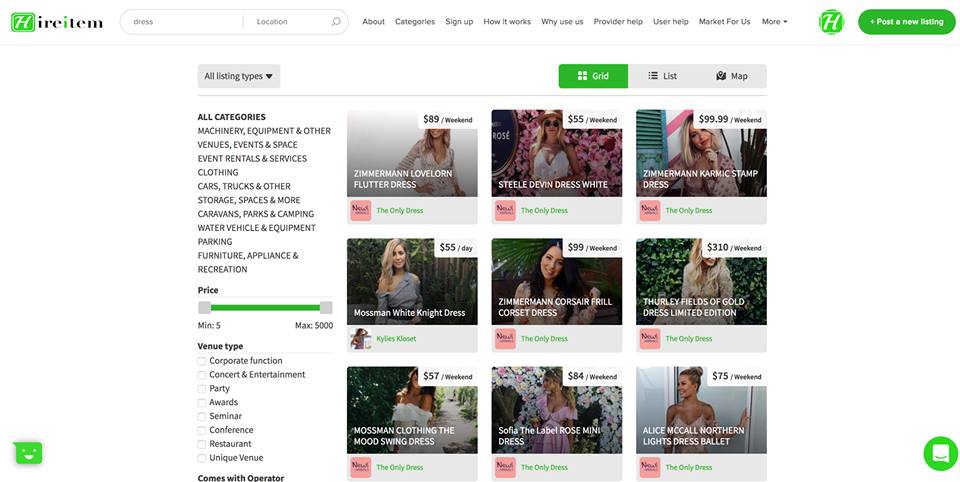The image size is (960, 482).
Task: Go to Categories in the top navigation
Action: (414, 21)
